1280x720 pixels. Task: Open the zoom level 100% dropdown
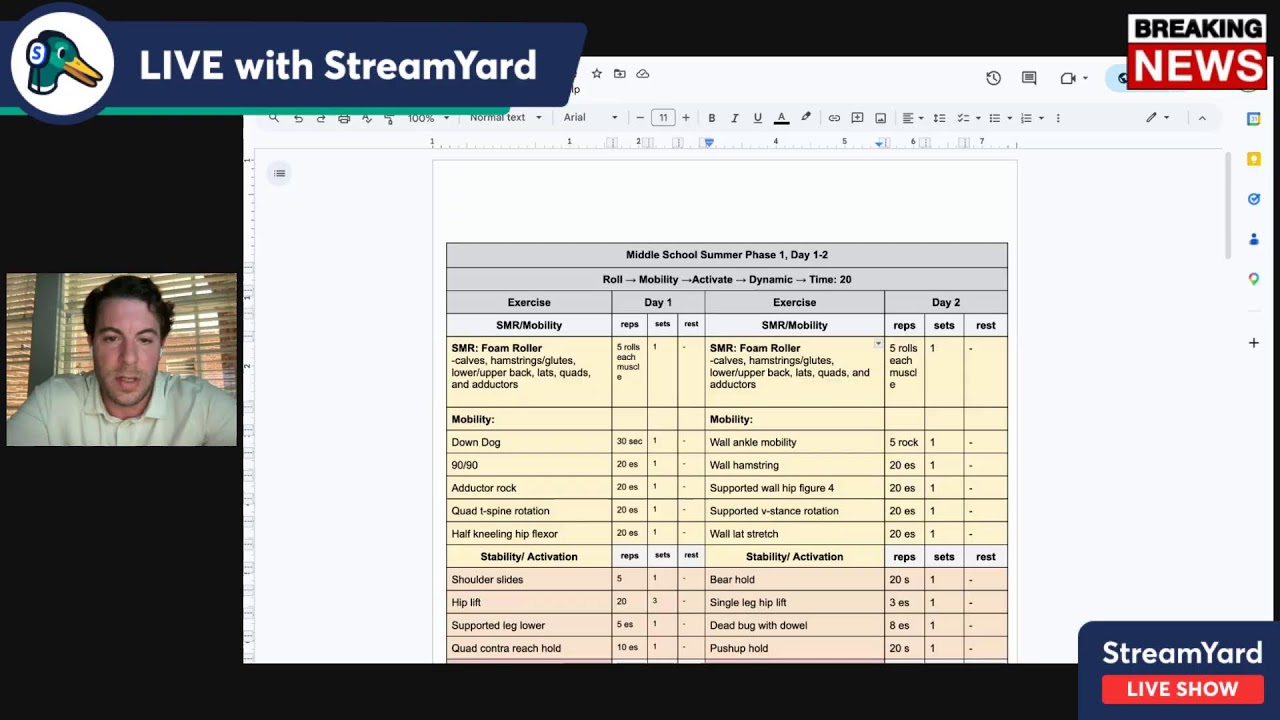coord(428,118)
